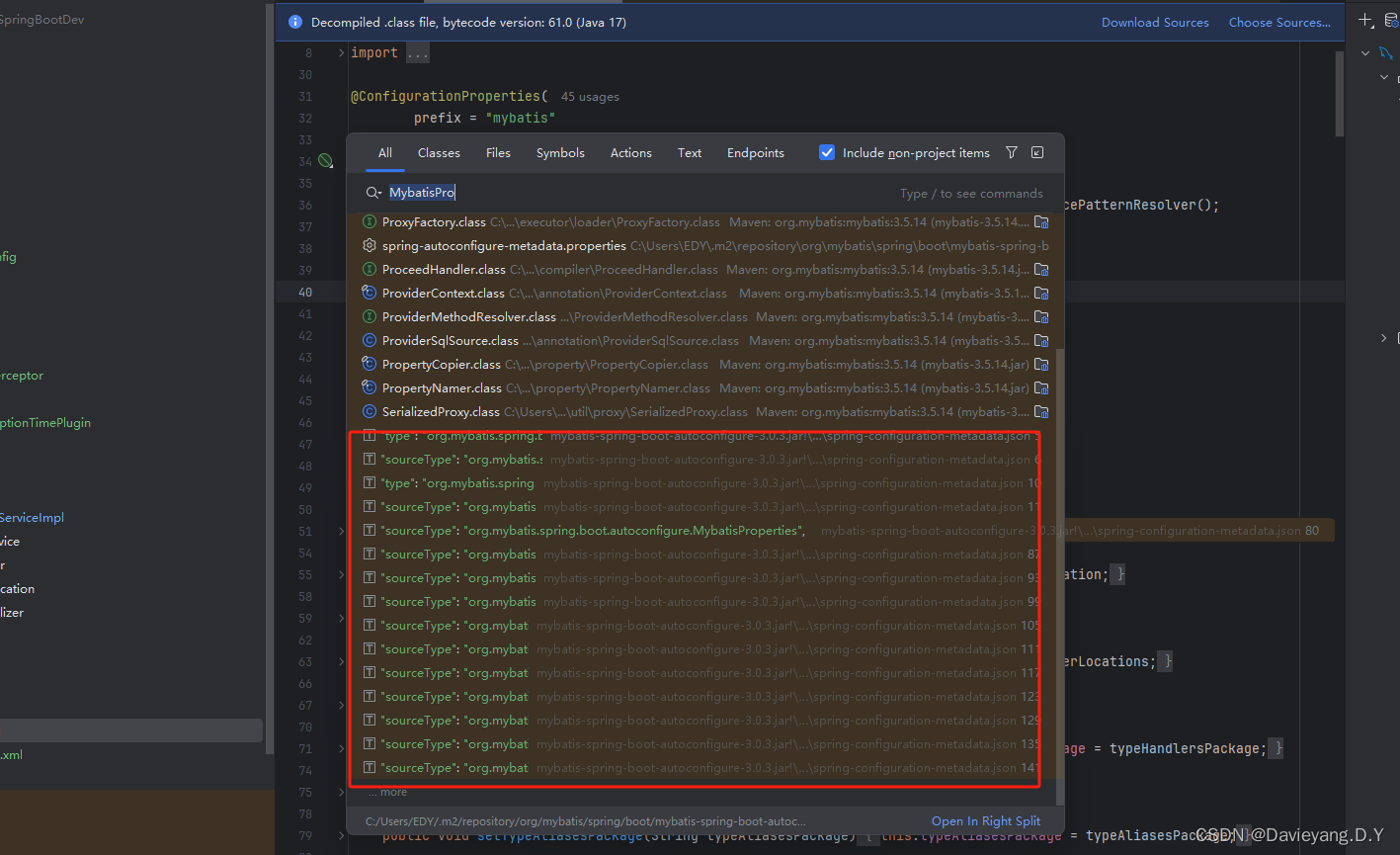Click ProxyFactory.class interface icon
The width and height of the screenshot is (1400, 855).
tap(370, 222)
